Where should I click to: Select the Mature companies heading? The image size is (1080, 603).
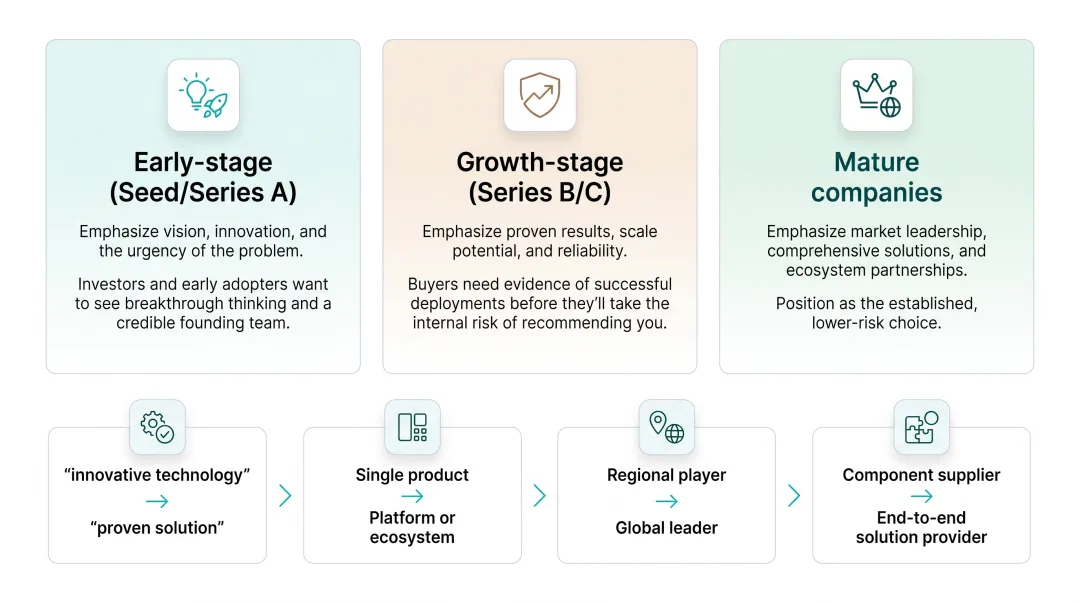click(x=876, y=177)
